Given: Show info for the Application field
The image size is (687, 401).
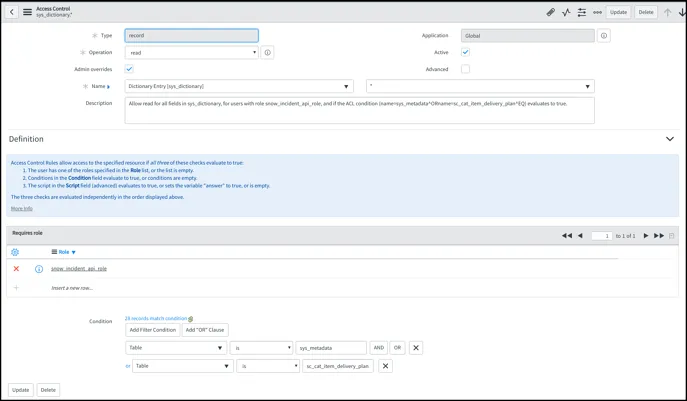Looking at the screenshot, I should [x=604, y=36].
